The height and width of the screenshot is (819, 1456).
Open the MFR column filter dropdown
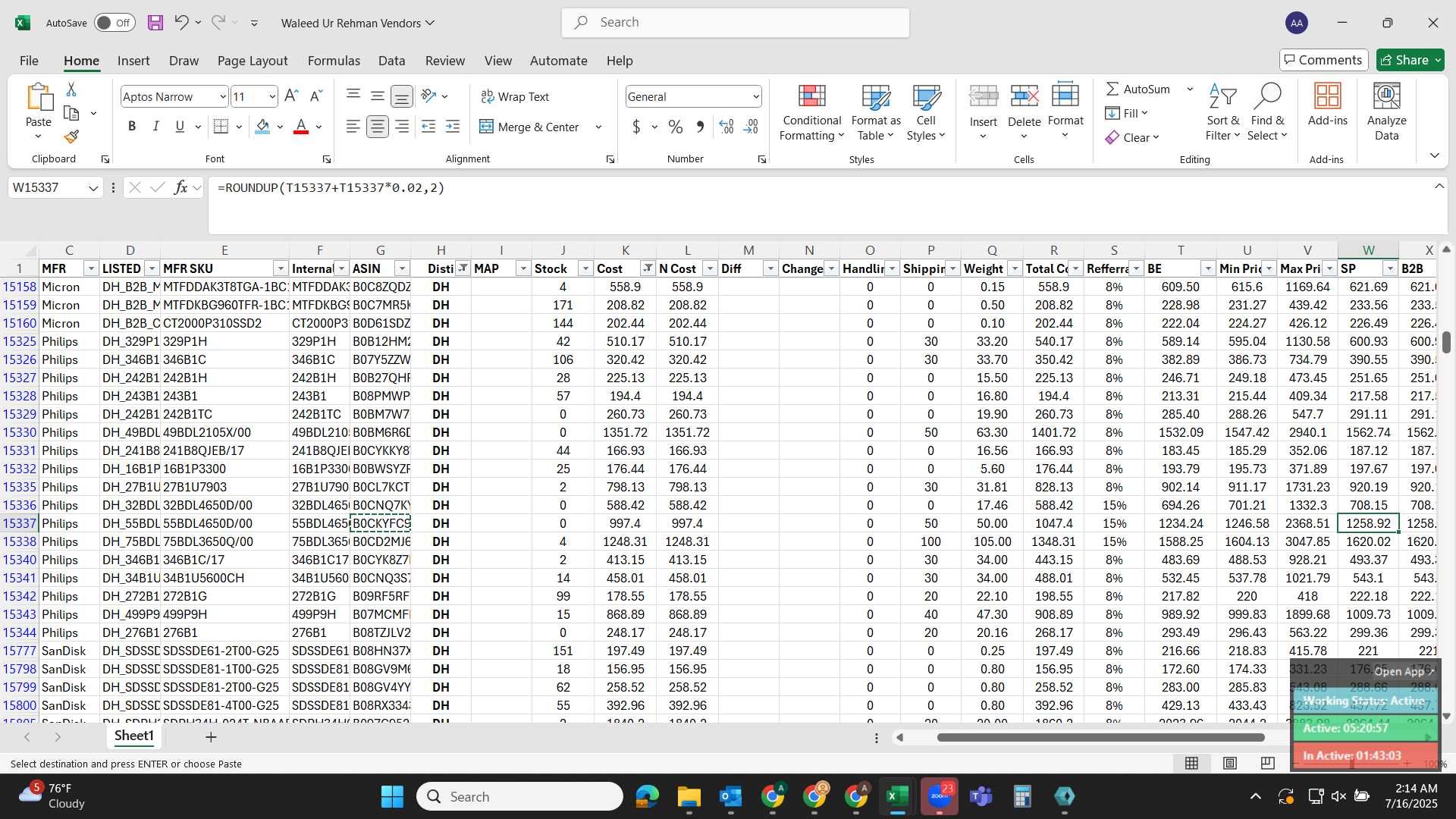tap(90, 268)
